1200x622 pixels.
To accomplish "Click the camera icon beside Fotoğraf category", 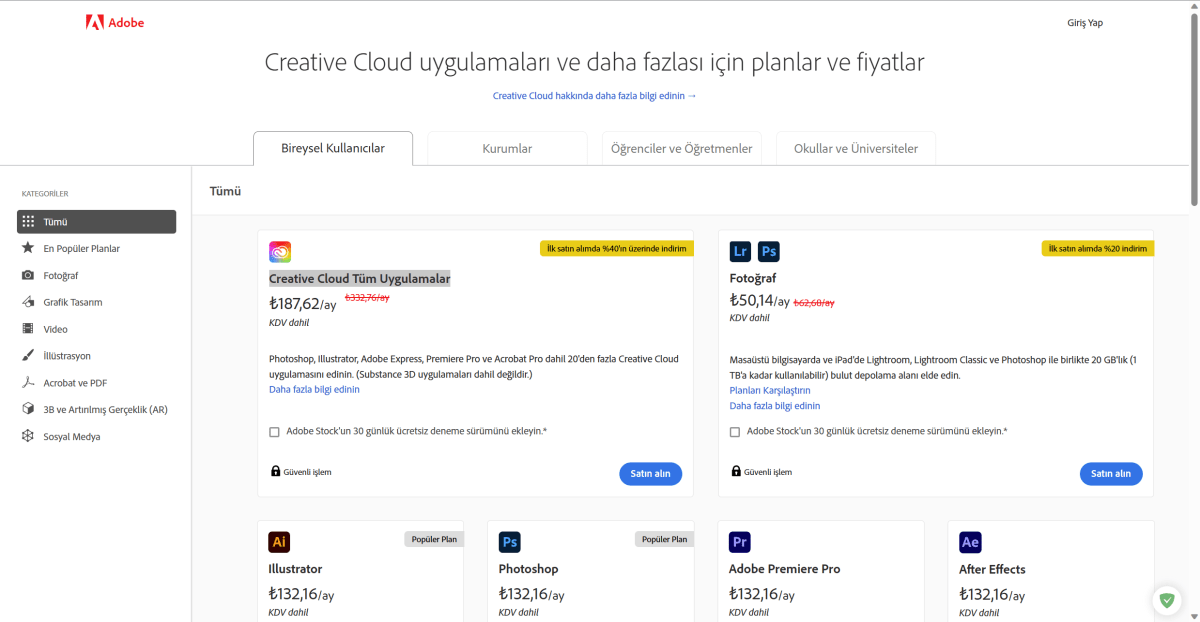I will pos(28,275).
